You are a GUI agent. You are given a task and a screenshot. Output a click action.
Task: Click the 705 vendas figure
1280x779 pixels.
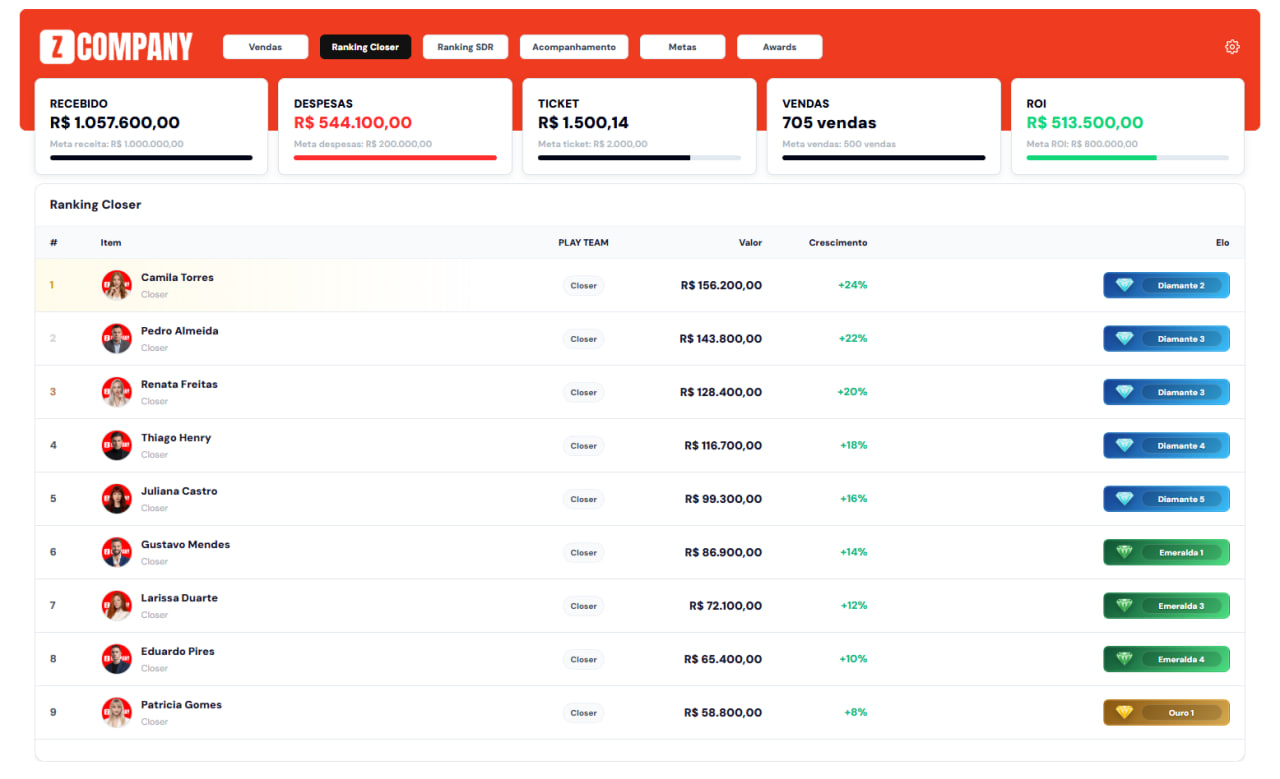[829, 123]
